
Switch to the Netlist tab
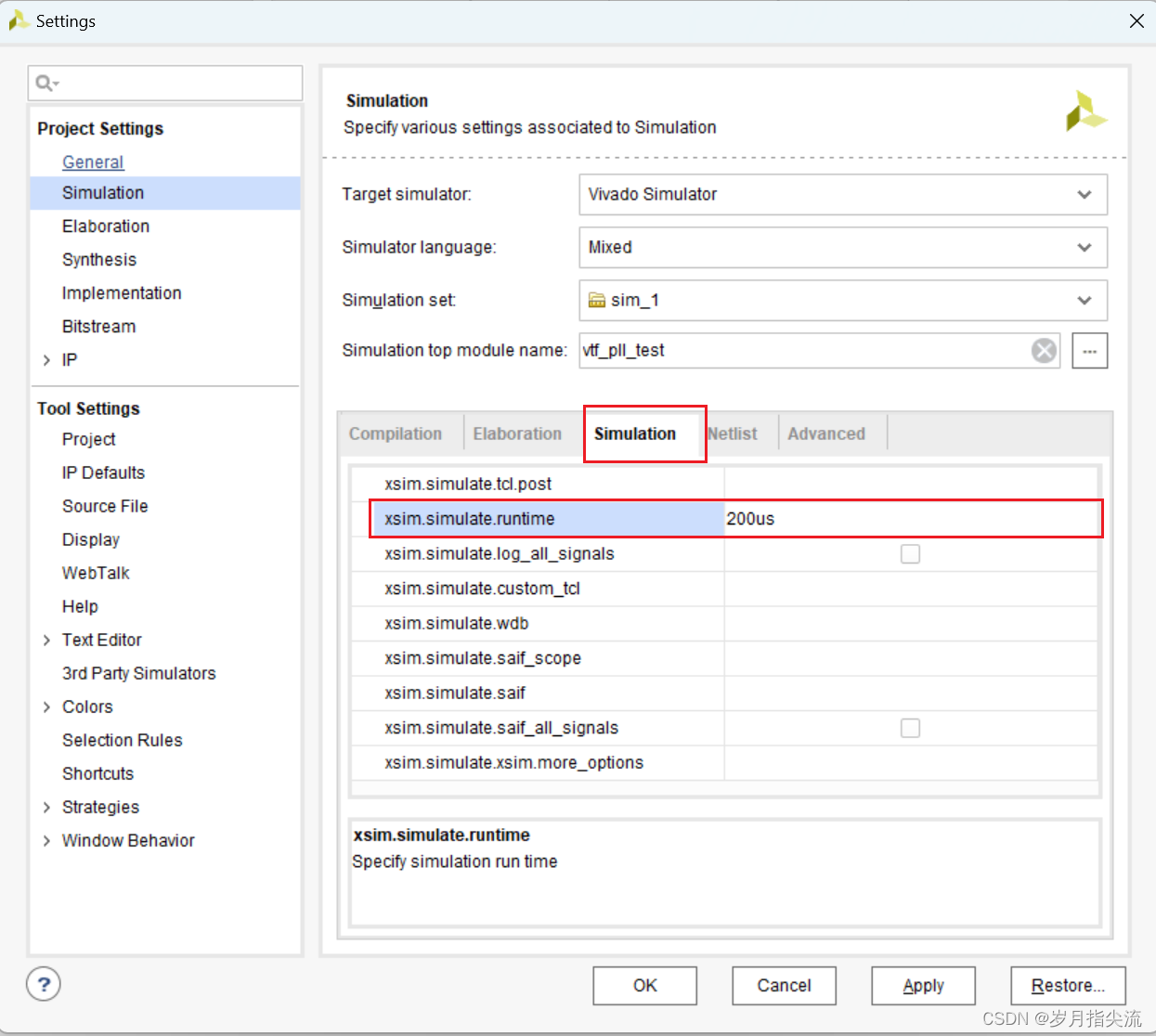click(x=733, y=434)
